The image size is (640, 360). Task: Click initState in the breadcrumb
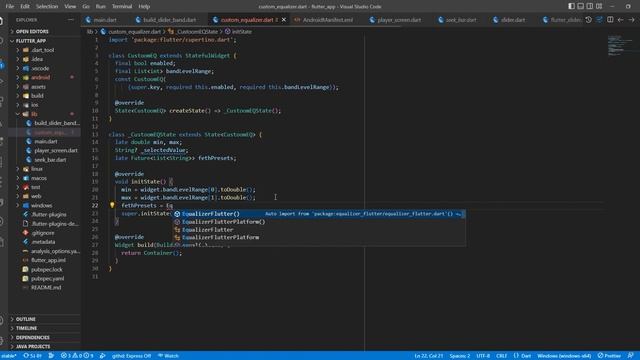click(x=242, y=31)
